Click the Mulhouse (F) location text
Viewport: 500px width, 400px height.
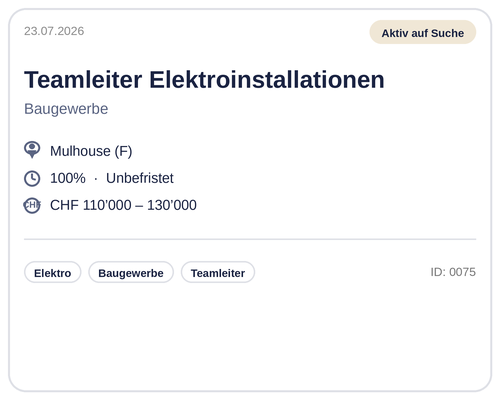point(91,151)
